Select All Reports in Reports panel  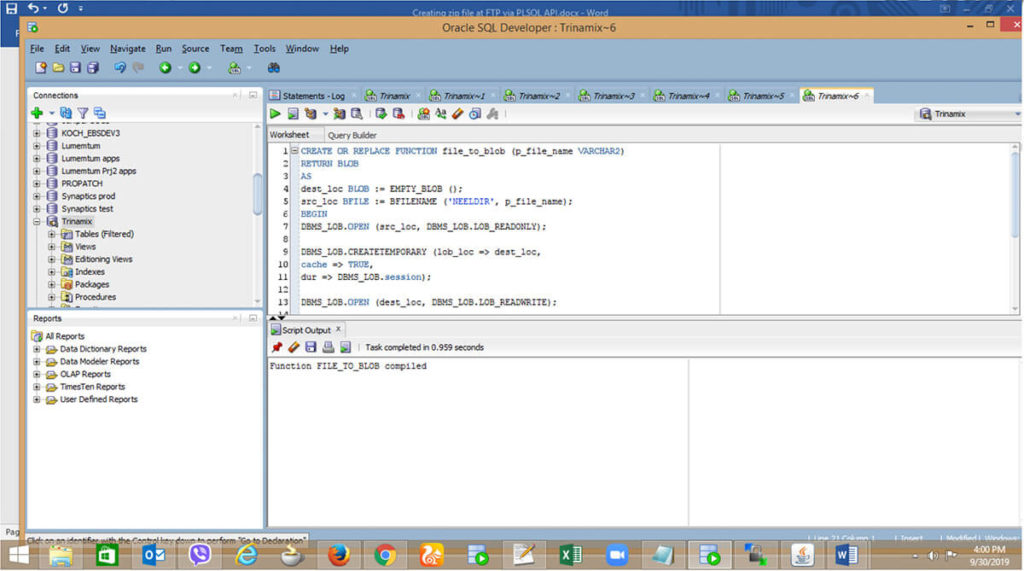pyautogui.click(x=65, y=336)
